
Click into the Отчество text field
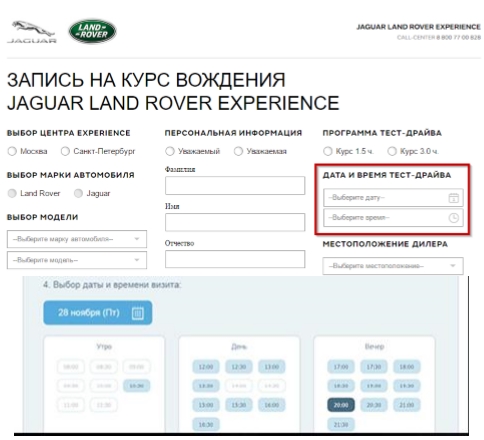[x=235, y=259]
